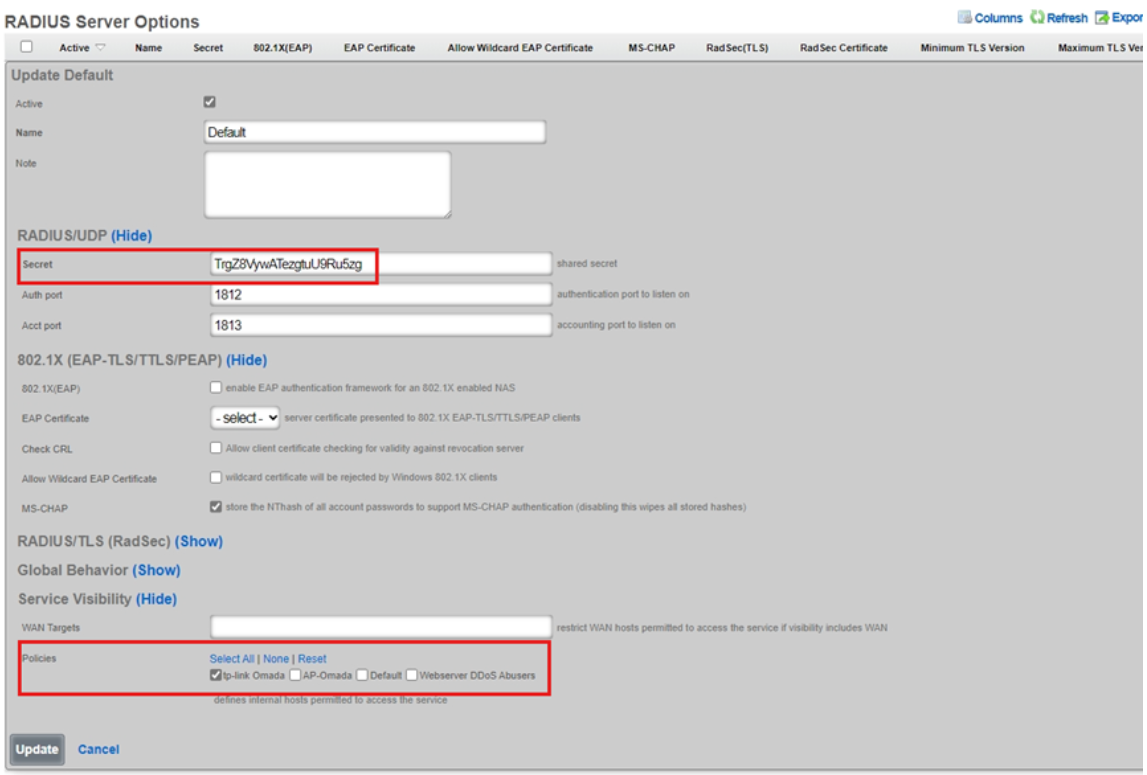Screen dimensions: 1147x775
Task: Uncheck the MS-CHAP checkbox
Action: [216, 507]
